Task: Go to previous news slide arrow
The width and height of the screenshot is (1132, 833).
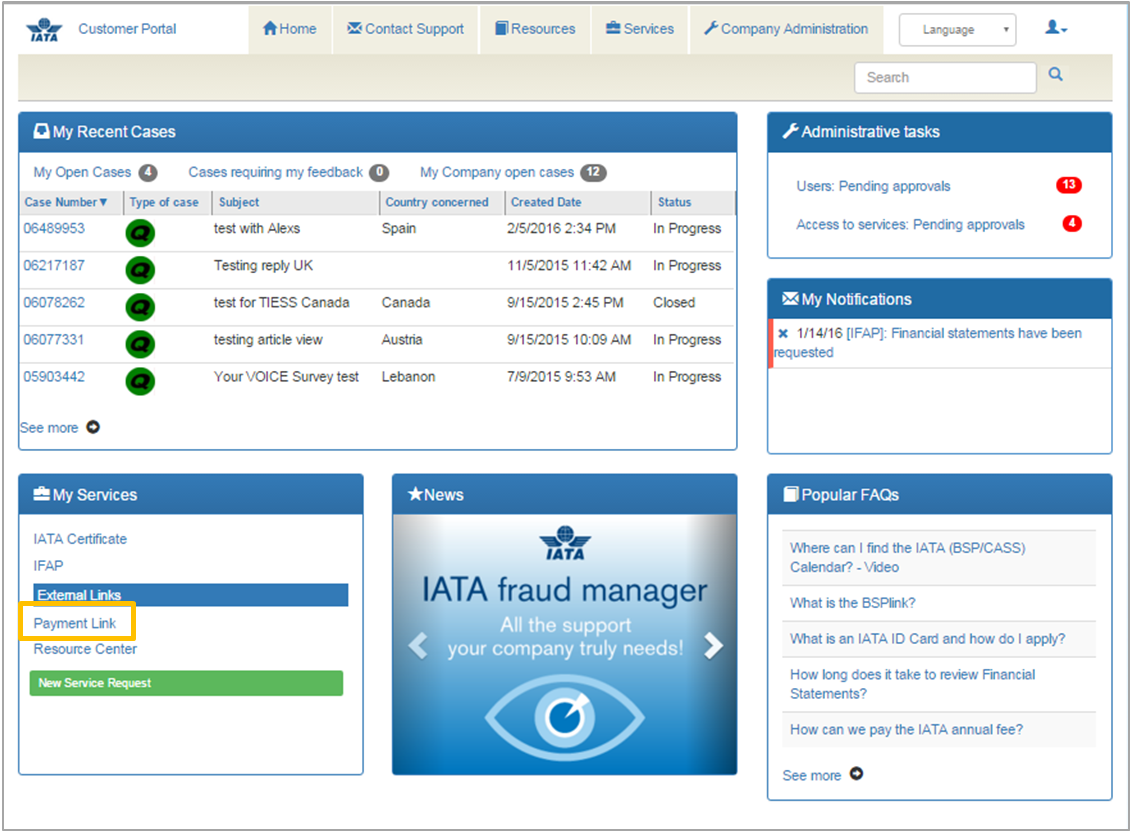Action: tap(418, 645)
